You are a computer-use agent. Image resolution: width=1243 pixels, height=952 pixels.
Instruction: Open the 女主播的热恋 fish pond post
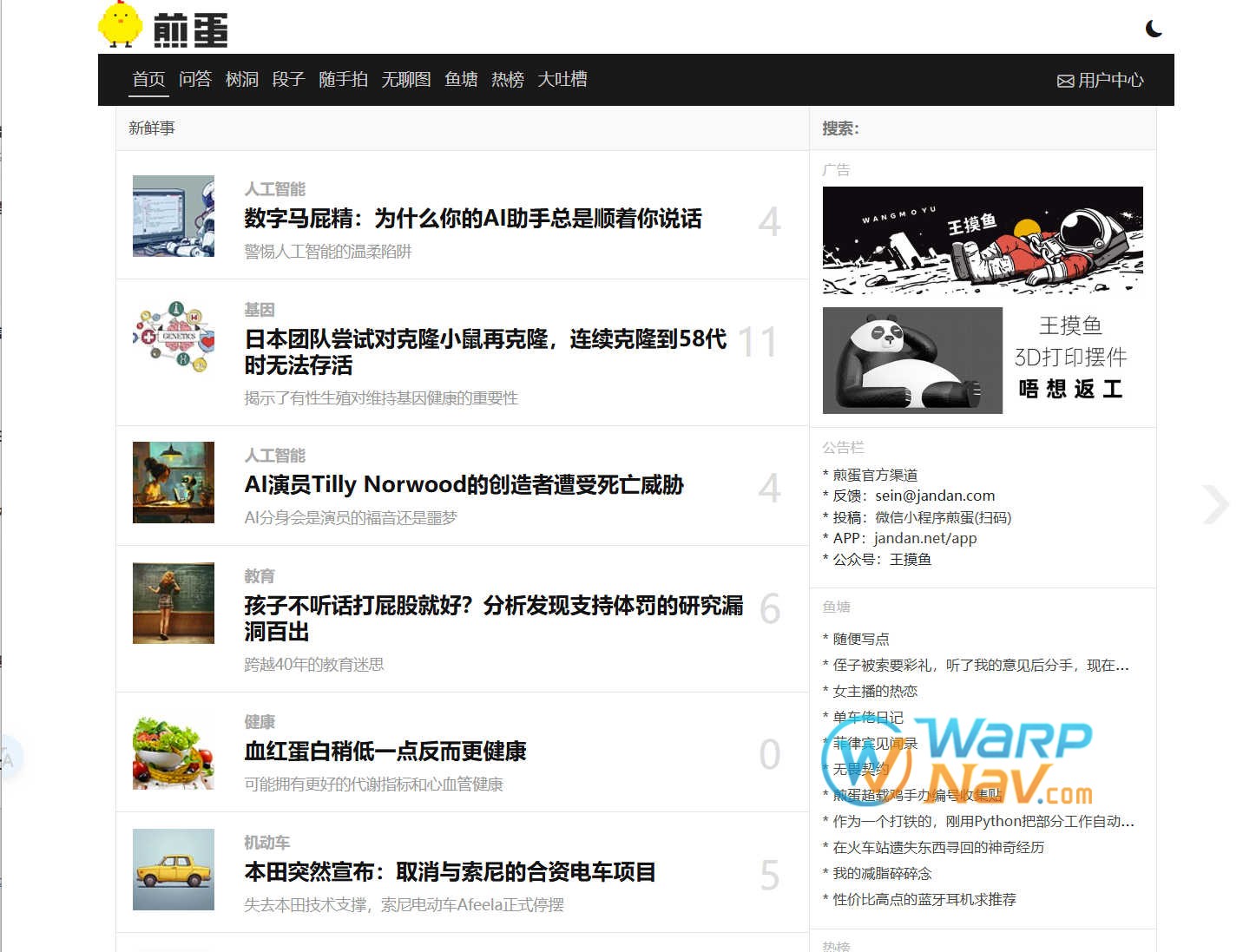click(x=874, y=691)
